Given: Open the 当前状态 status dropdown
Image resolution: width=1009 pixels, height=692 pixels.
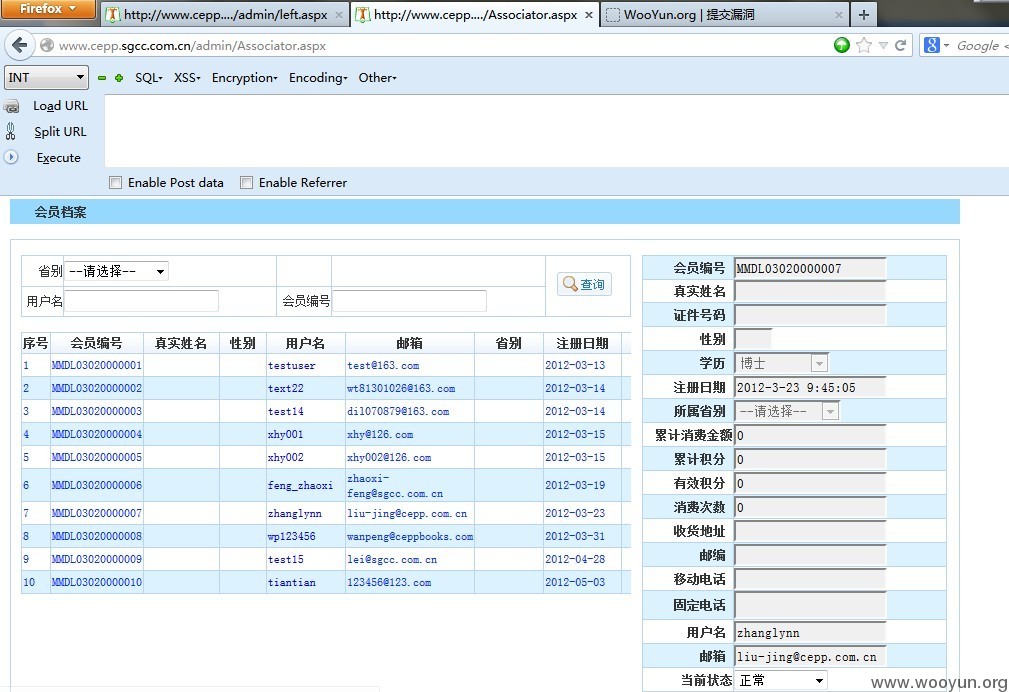Looking at the screenshot, I should pyautogui.click(x=781, y=680).
